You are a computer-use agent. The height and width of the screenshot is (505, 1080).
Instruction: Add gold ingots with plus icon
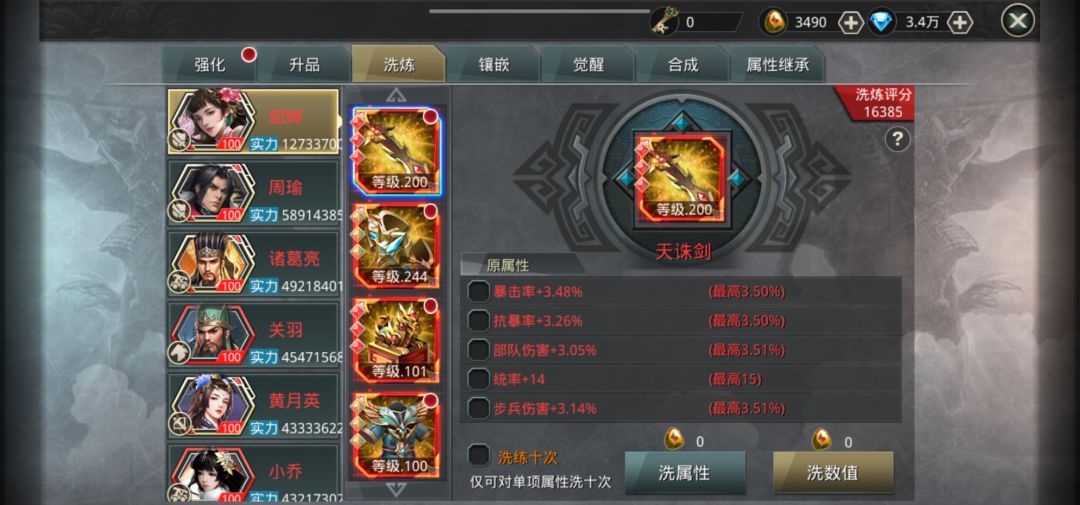point(851,22)
